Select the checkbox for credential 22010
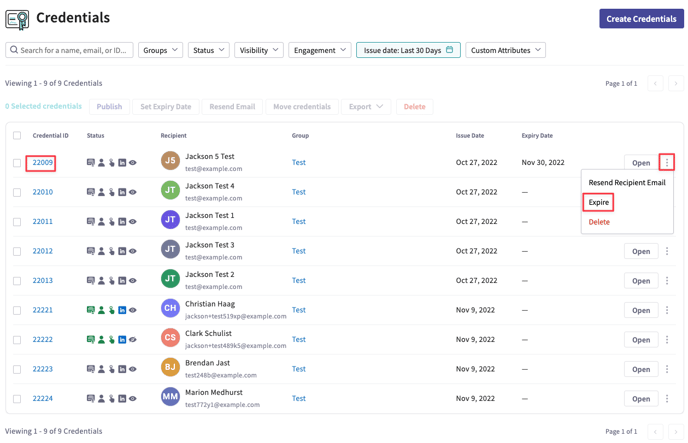The height and width of the screenshot is (443, 688). (17, 192)
